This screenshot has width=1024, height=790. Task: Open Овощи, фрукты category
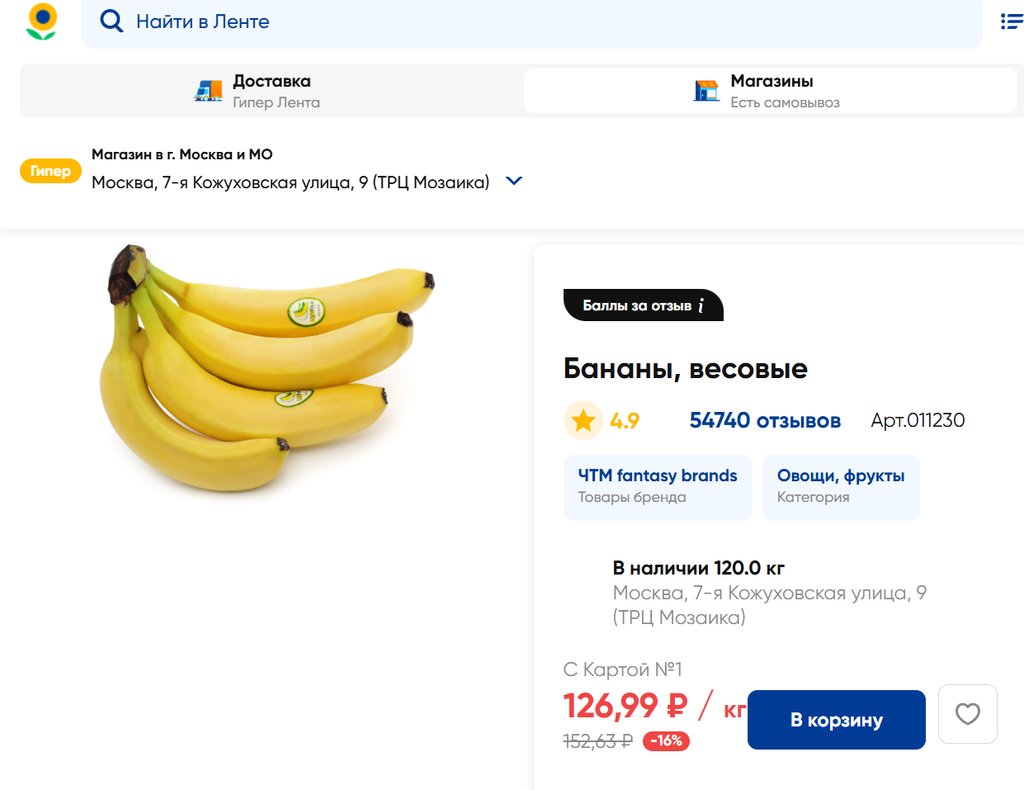(x=840, y=486)
